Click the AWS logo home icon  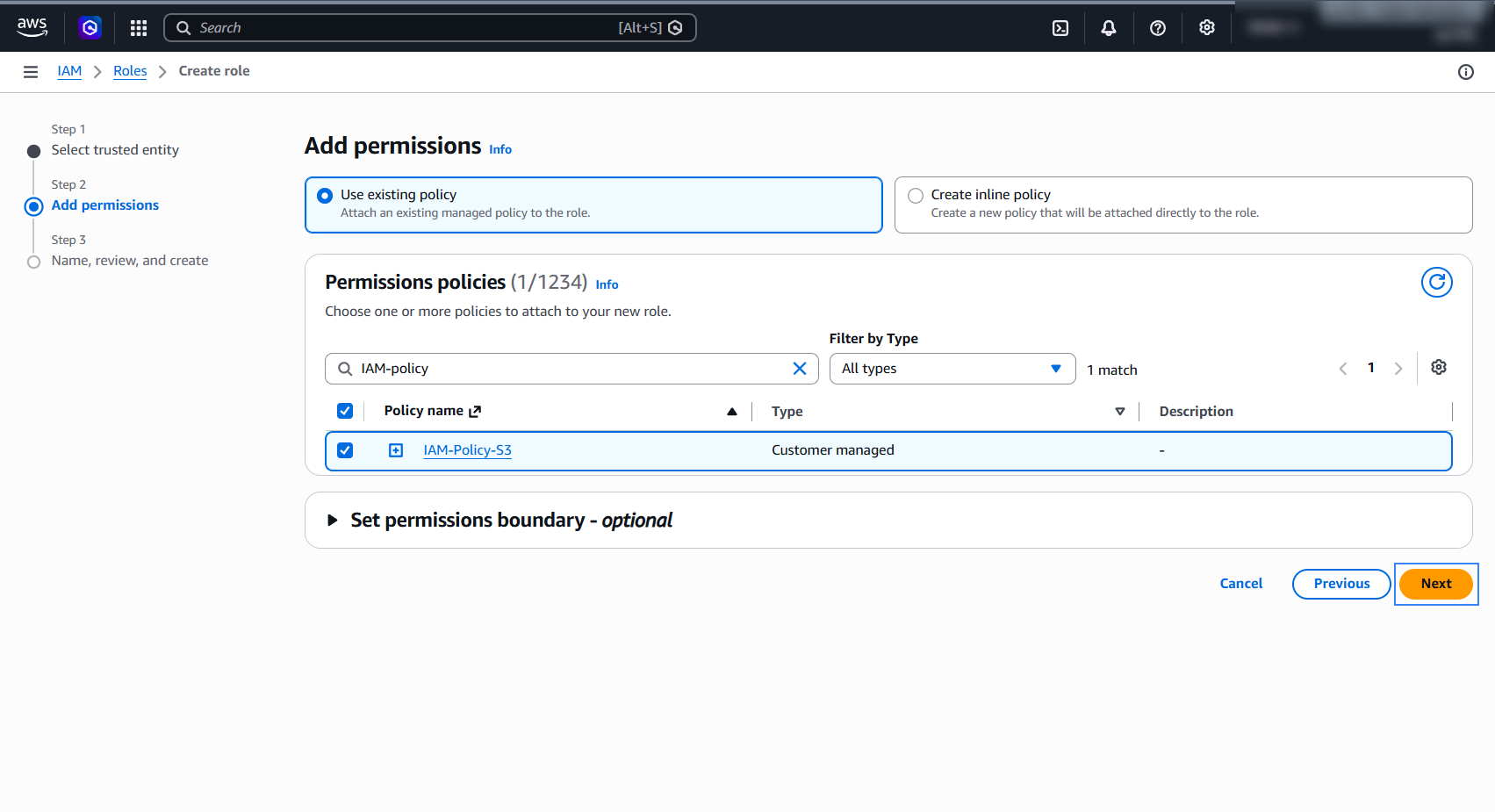(32, 27)
